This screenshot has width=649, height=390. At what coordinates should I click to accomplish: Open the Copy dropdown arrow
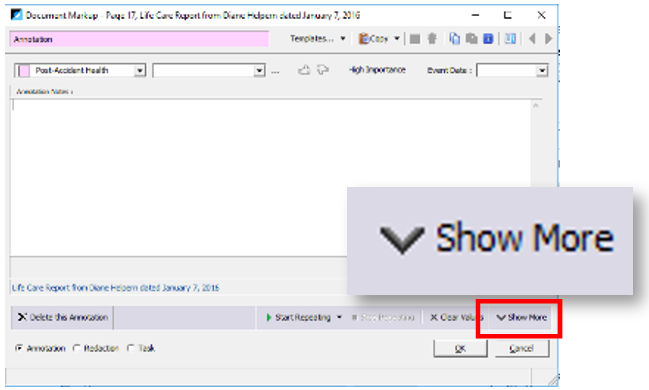click(x=397, y=39)
